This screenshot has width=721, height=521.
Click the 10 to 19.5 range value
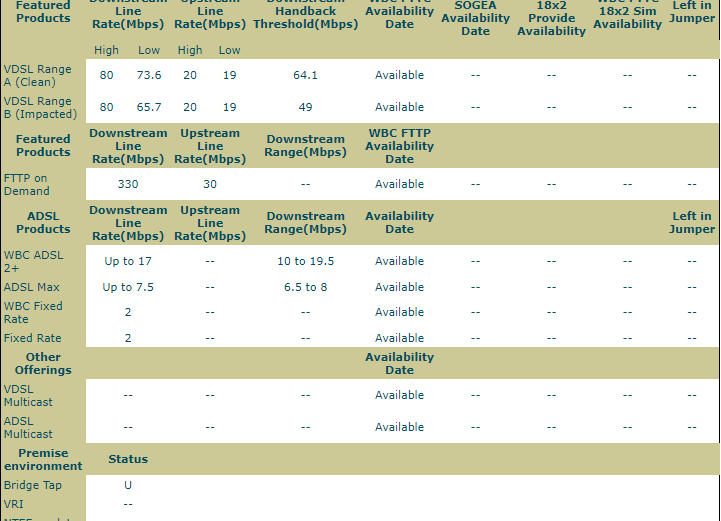point(305,261)
